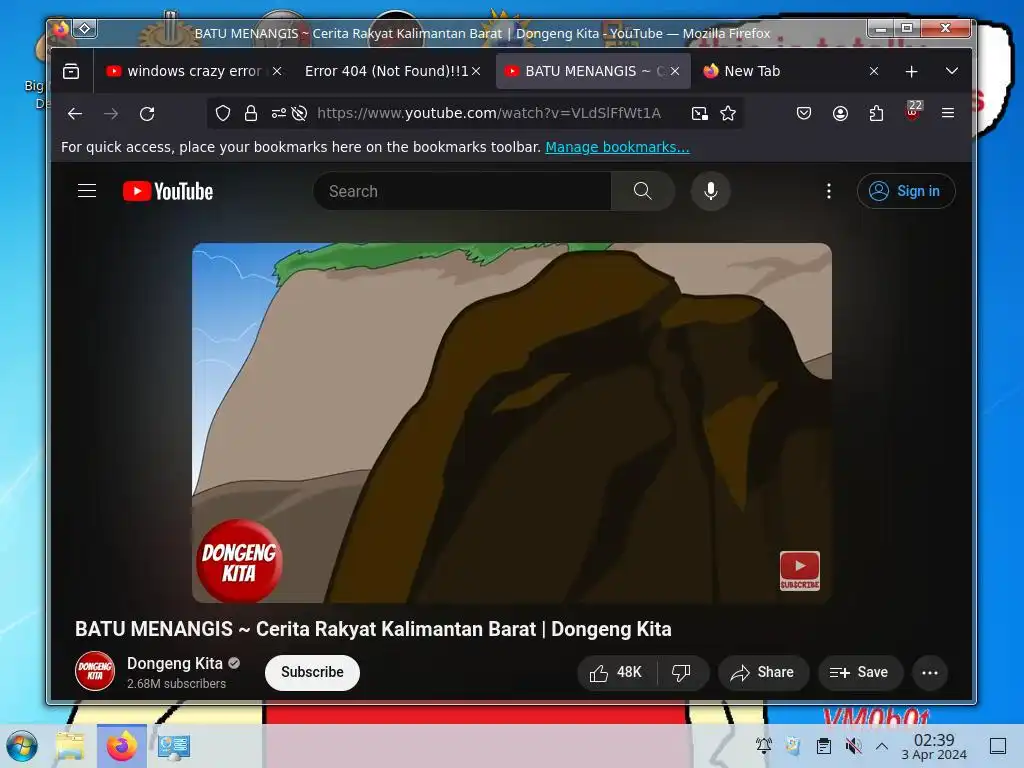Open YouTube guide sidebar menu
The width and height of the screenshot is (1024, 768).
(x=87, y=191)
